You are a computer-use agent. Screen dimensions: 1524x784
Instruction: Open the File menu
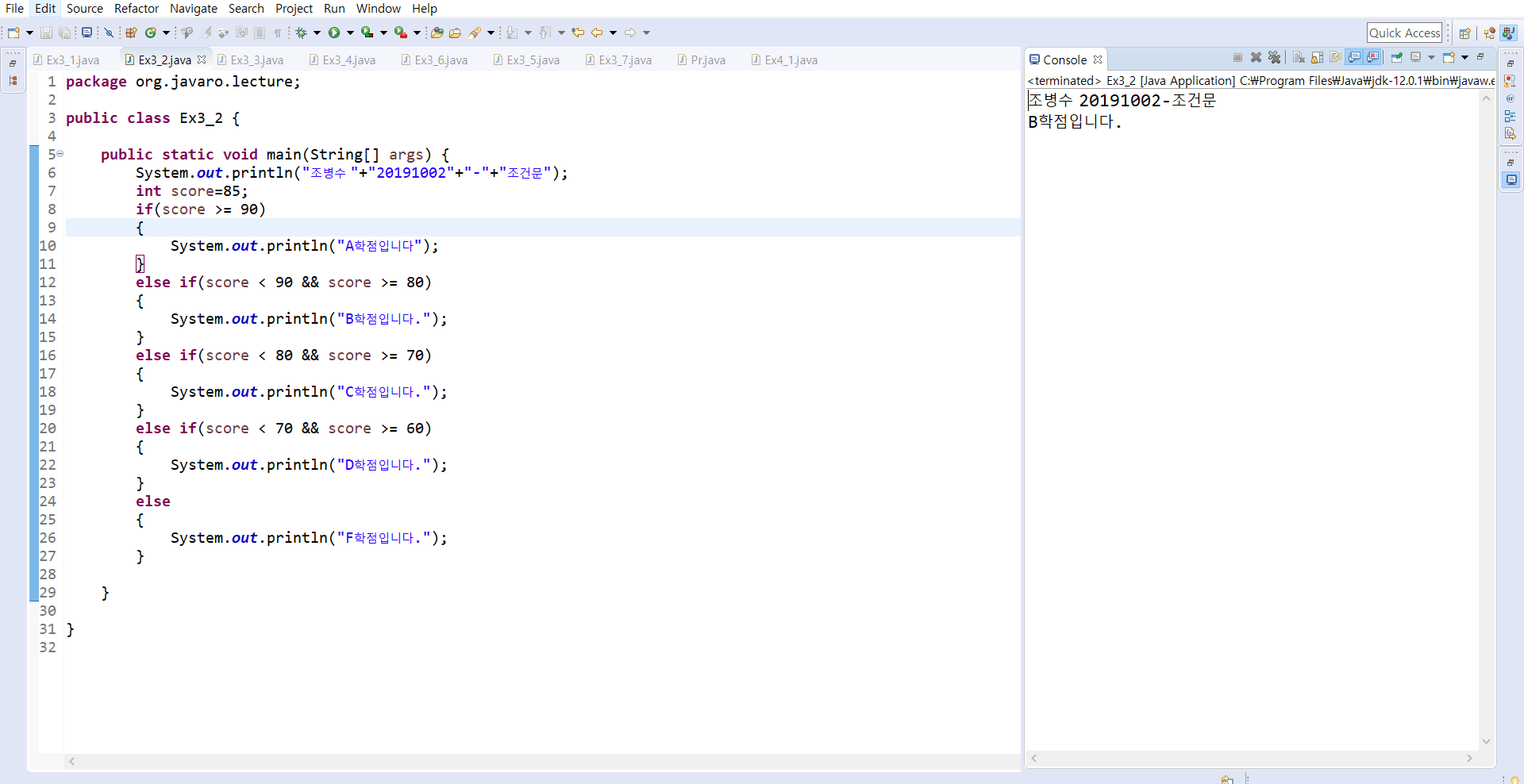[14, 8]
